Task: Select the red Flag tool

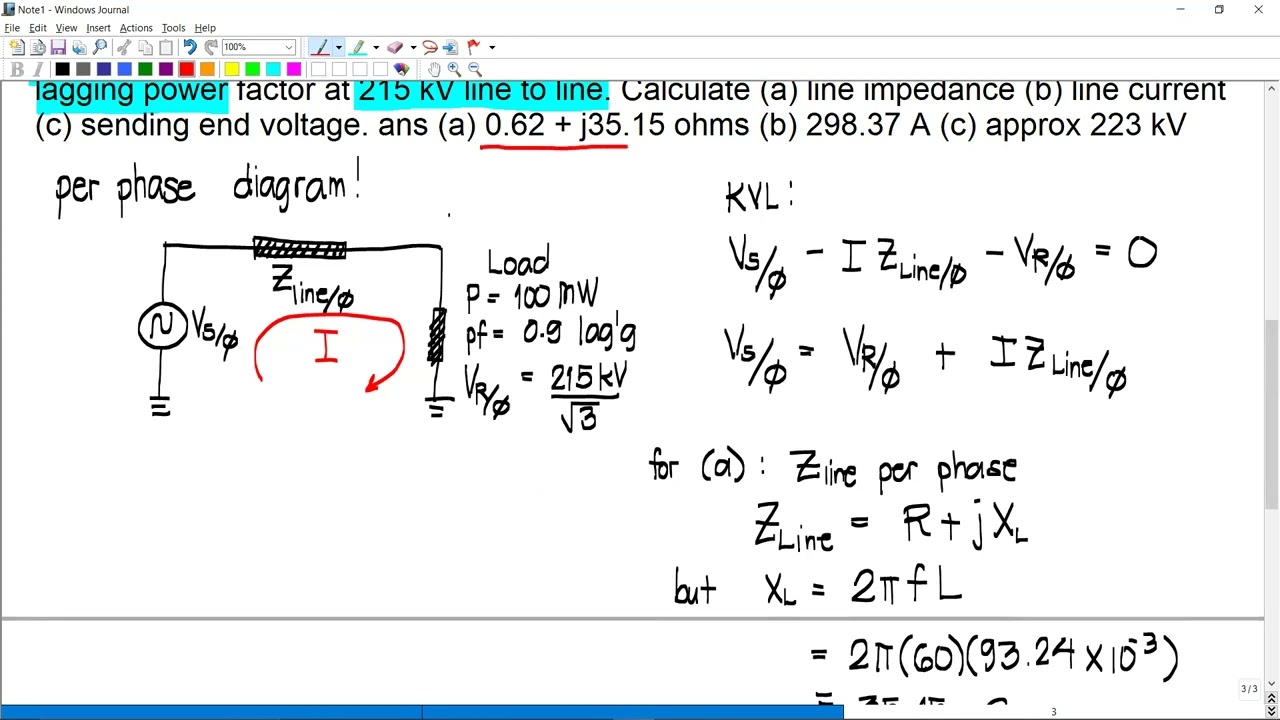Action: (x=474, y=47)
